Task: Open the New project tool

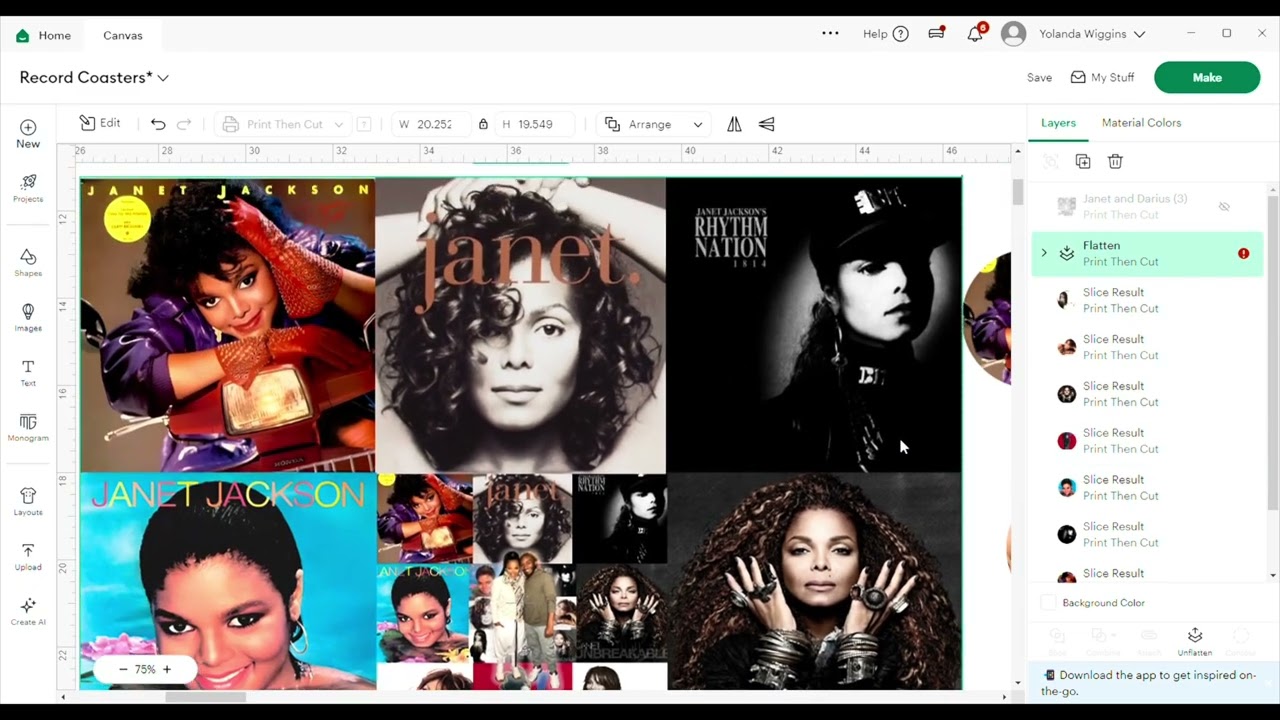Action: (28, 133)
